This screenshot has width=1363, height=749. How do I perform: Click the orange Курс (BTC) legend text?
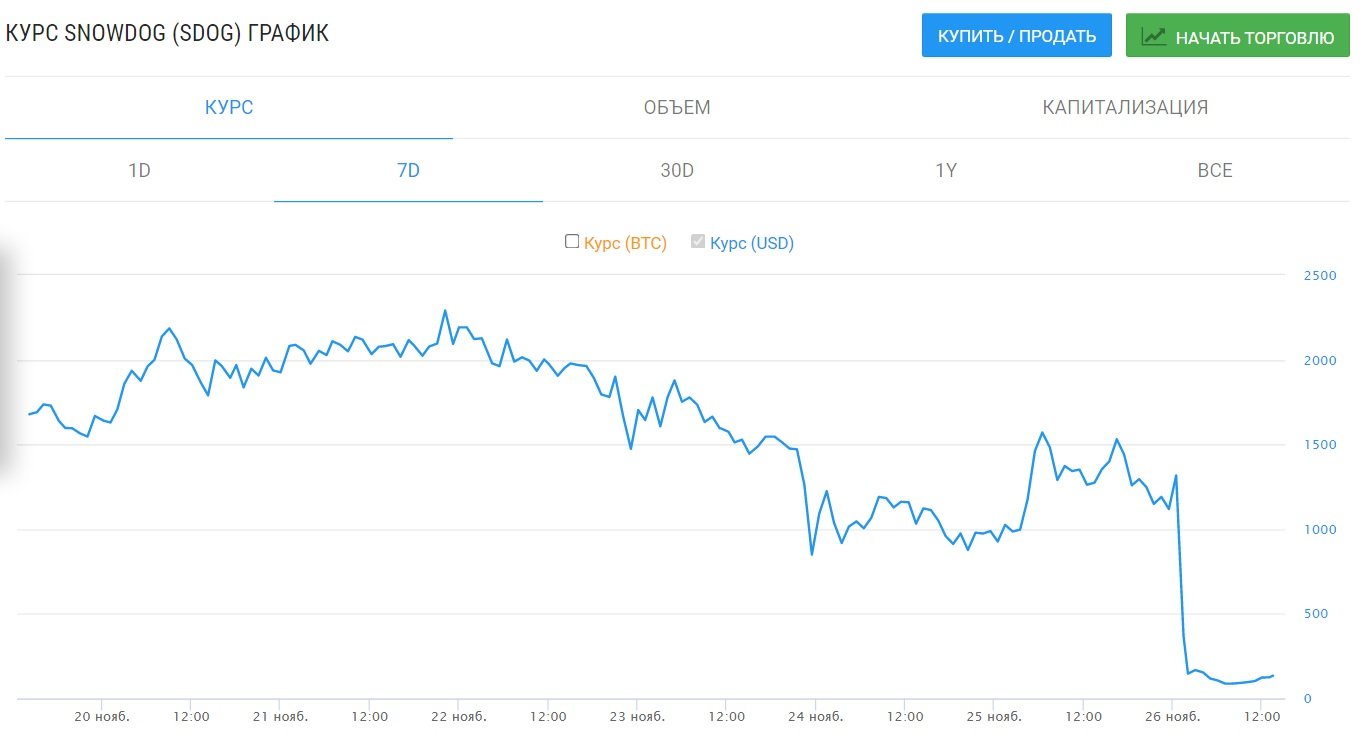pos(625,243)
